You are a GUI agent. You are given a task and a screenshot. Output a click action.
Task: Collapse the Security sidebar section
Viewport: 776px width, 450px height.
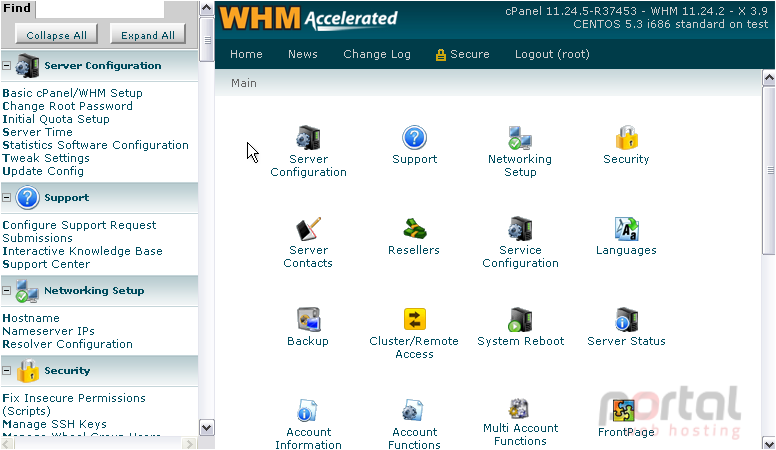pyautogui.click(x=6, y=370)
